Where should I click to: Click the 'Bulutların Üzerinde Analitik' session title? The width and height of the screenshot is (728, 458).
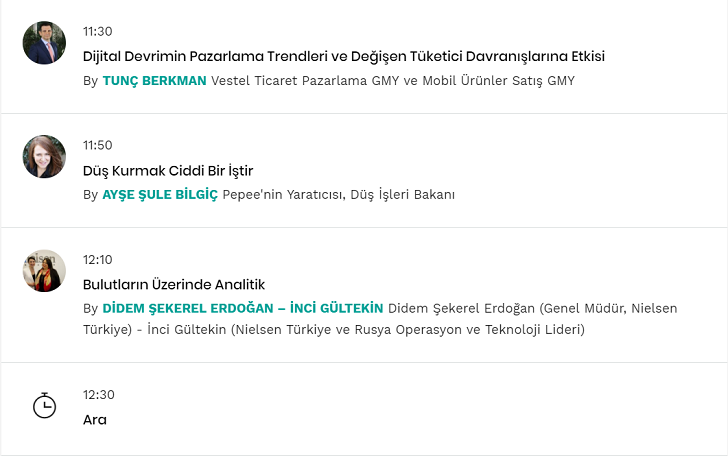[x=174, y=284]
